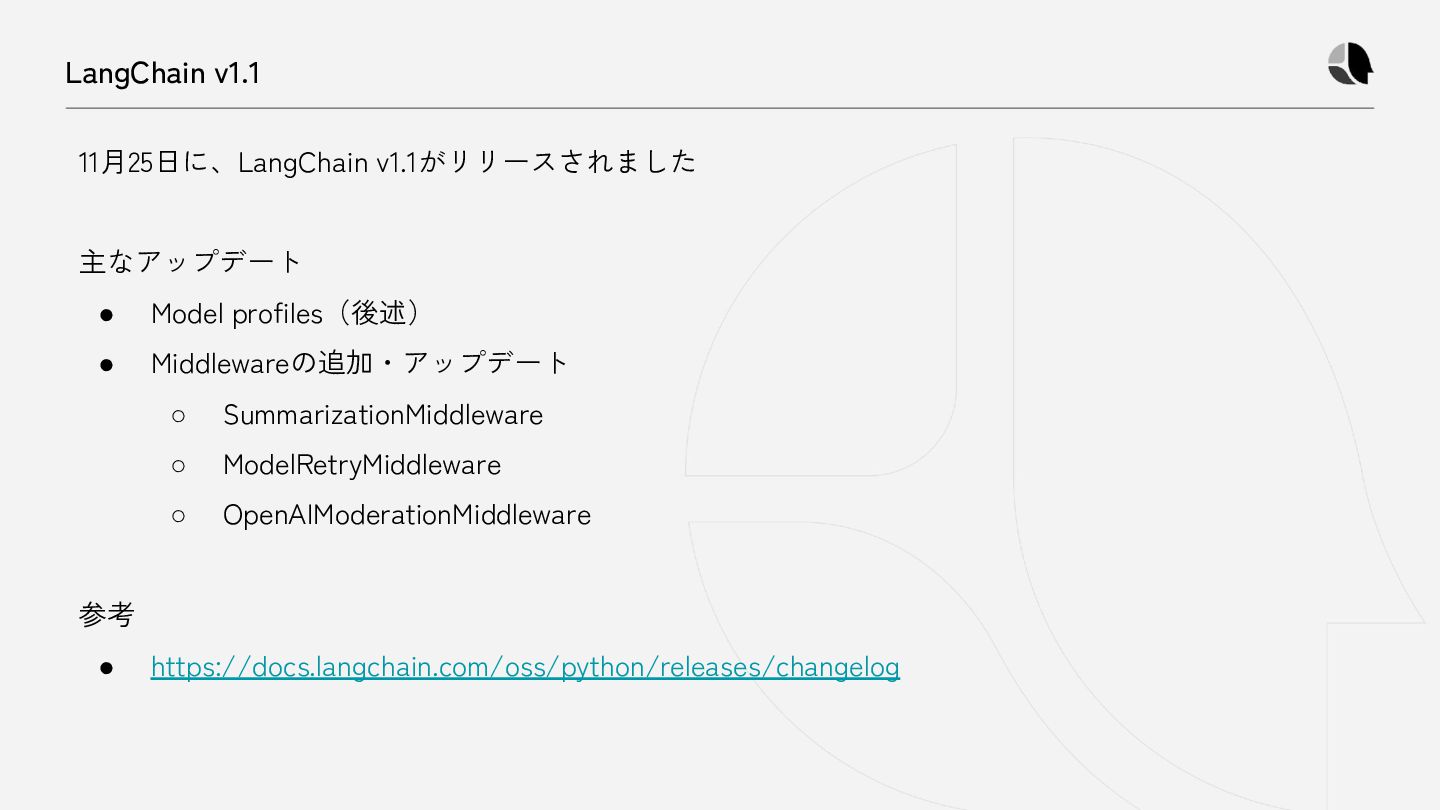1440x810 pixels.
Task: Click the sentence "11月25日に、LangChain v1.1がリリースされました"
Action: click(x=387, y=161)
